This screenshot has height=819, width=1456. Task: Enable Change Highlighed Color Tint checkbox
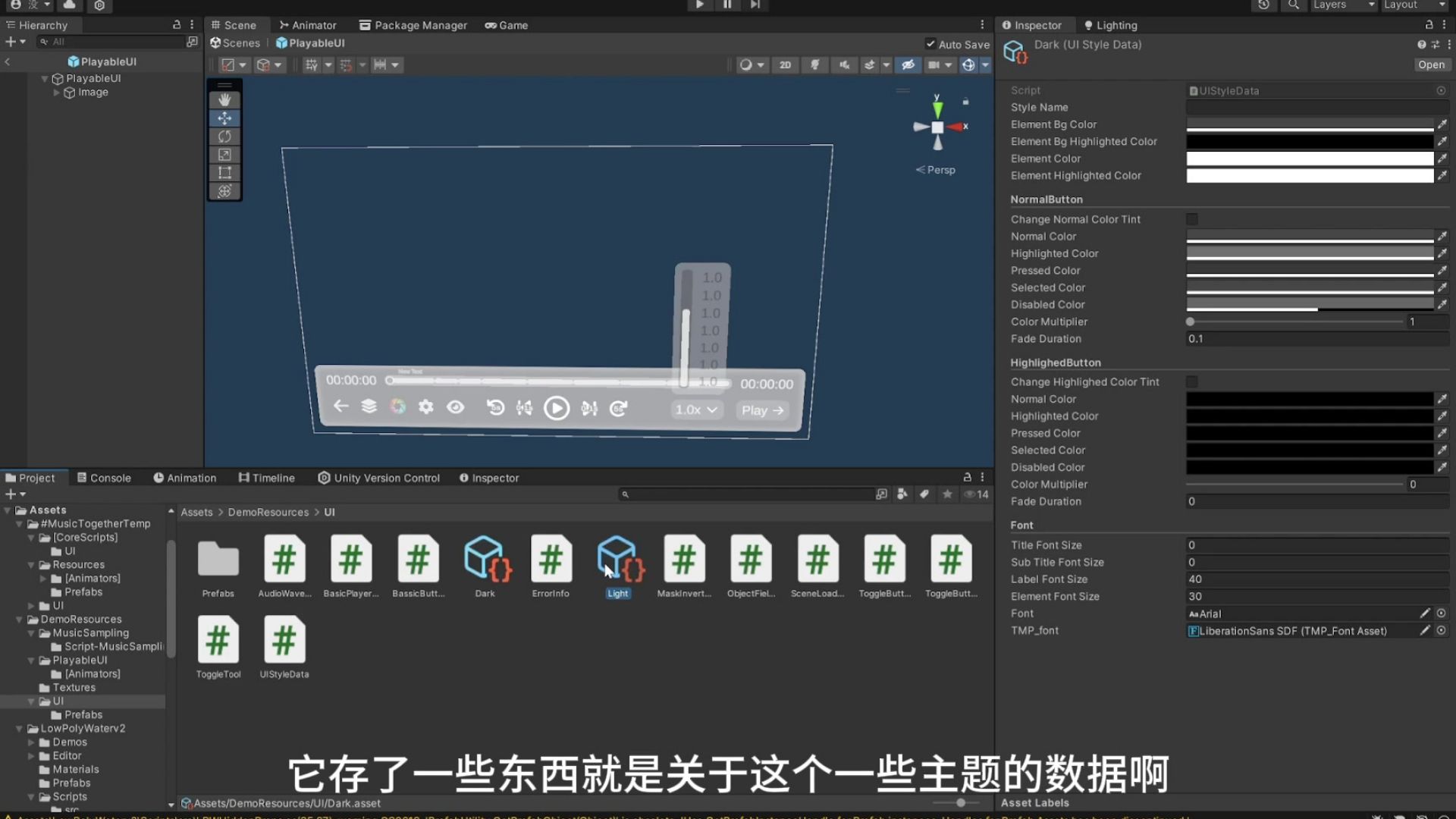click(x=1192, y=382)
